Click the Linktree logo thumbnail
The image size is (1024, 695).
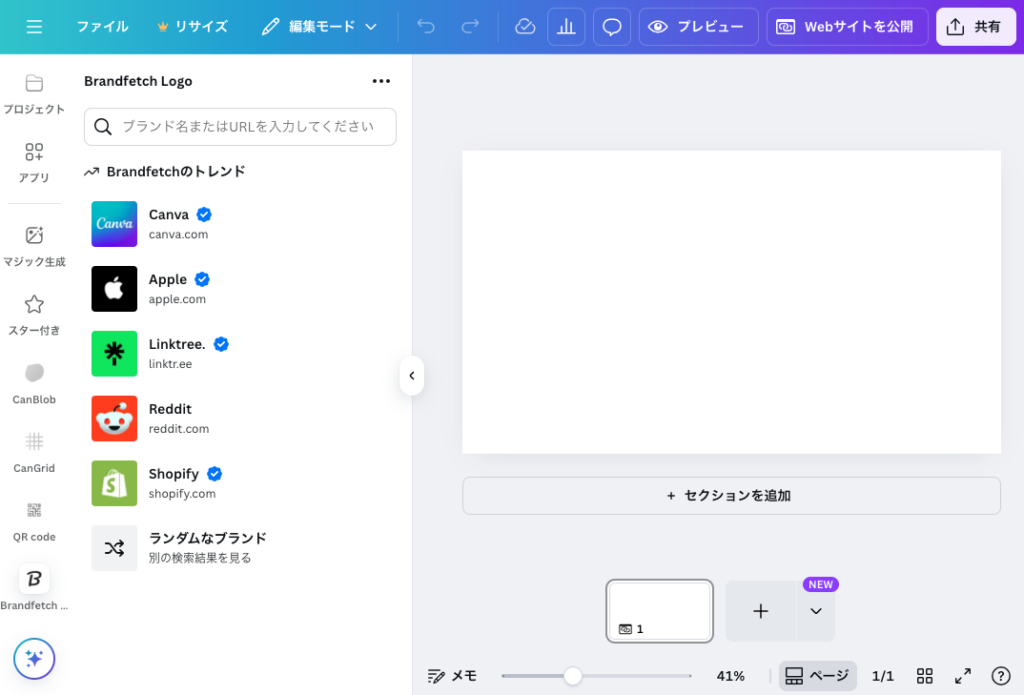(114, 353)
